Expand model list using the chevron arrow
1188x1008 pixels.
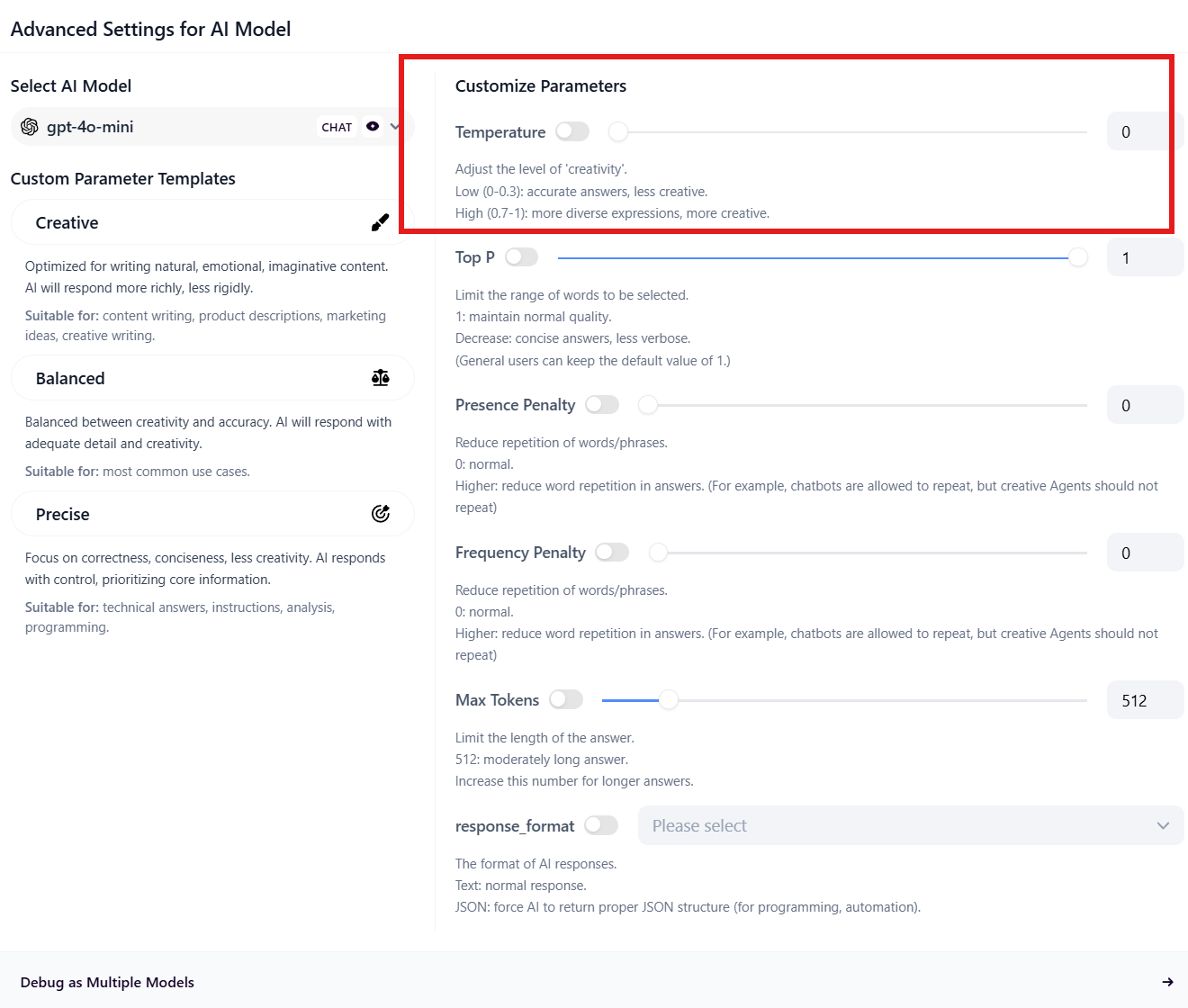click(x=395, y=127)
